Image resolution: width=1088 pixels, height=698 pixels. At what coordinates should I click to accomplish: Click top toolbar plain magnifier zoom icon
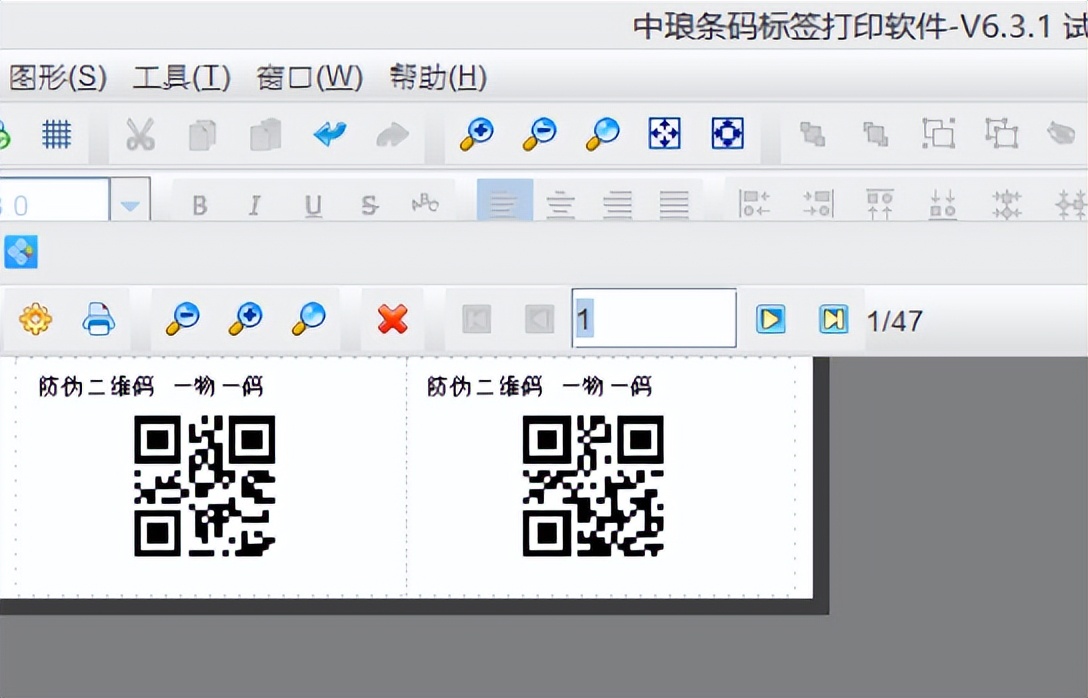[x=602, y=134]
